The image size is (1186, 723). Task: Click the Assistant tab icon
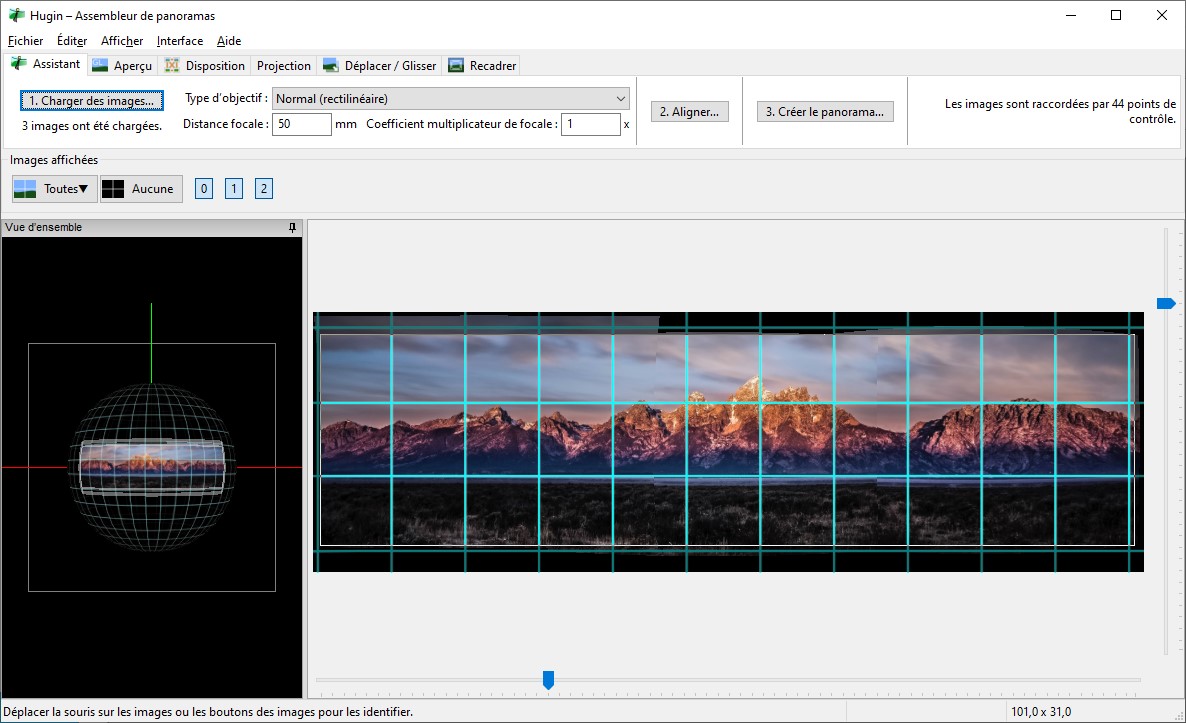[19, 64]
